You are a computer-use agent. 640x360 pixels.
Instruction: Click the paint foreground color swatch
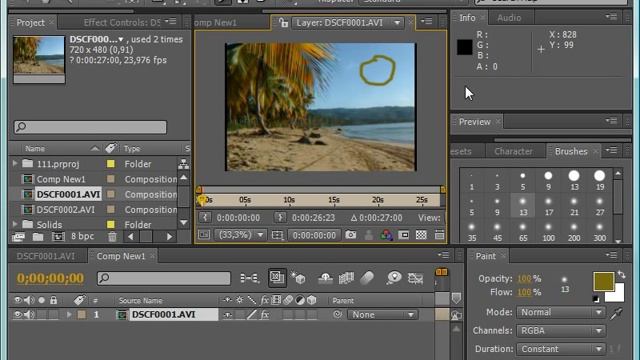[x=603, y=281]
